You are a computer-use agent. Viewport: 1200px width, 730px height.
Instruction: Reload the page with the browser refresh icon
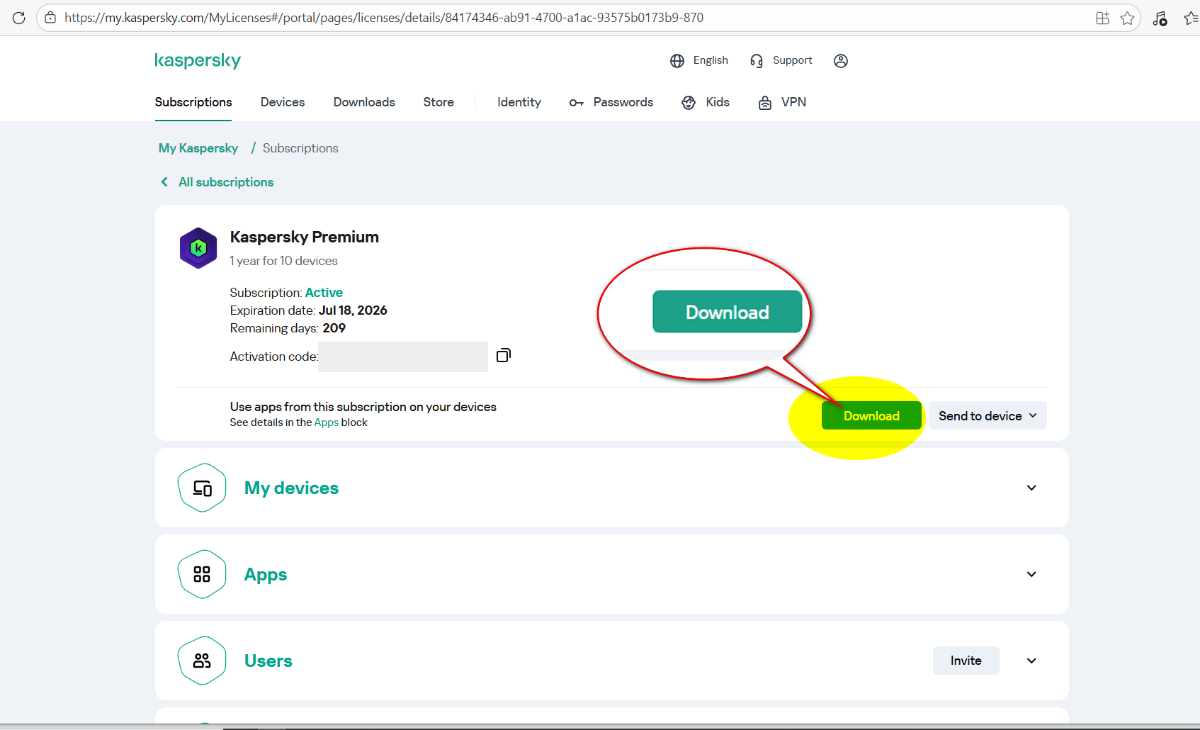click(18, 18)
